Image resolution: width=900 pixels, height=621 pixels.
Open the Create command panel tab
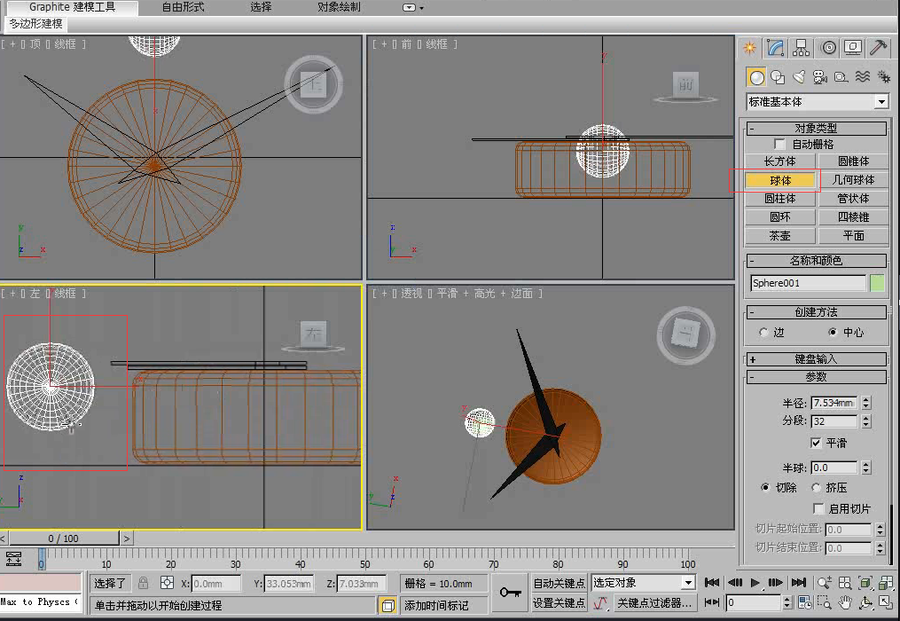point(750,48)
